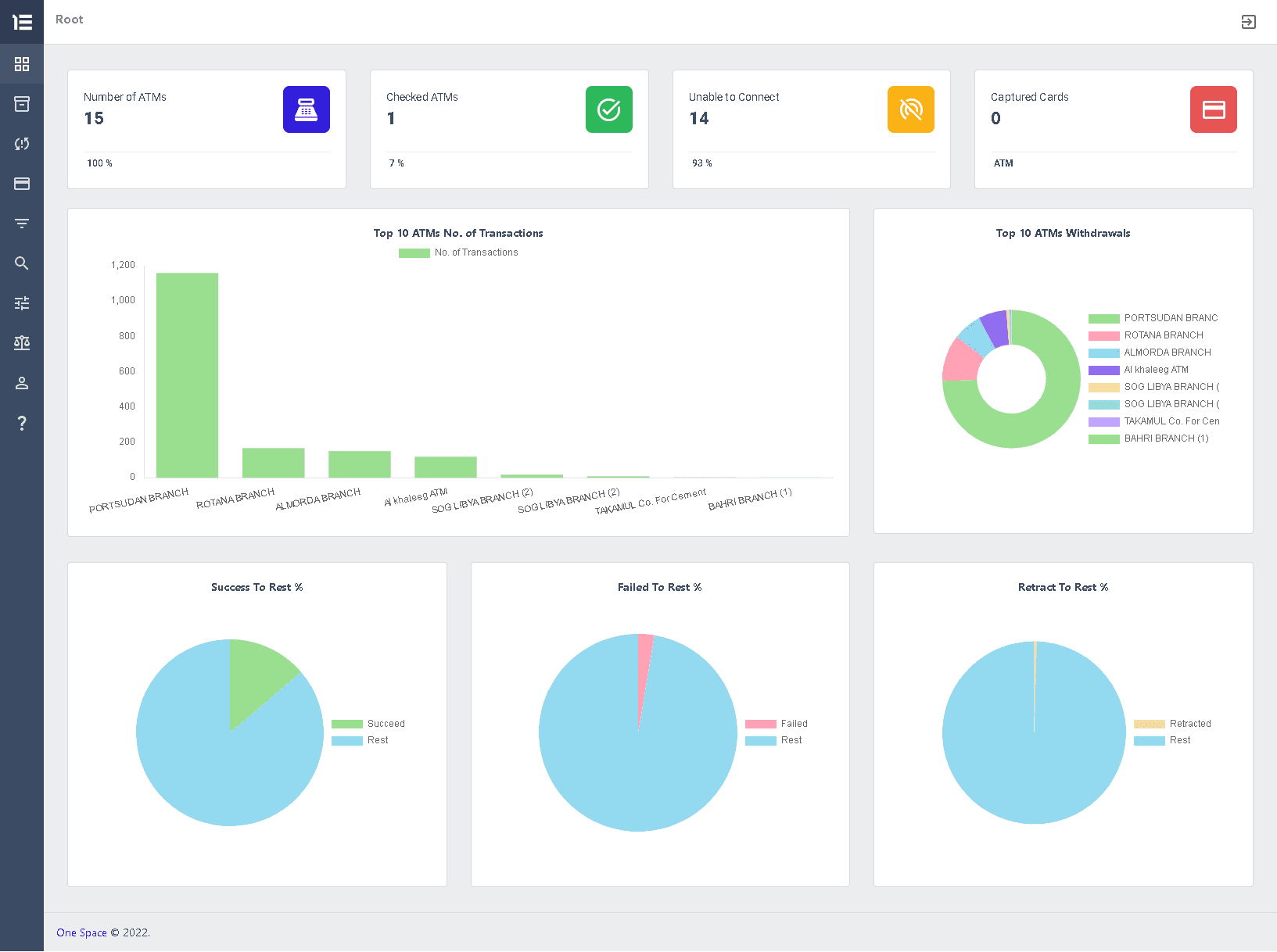Click the balance scales icon in sidebar
Viewport: 1277px width, 952px height.
[x=21, y=342]
